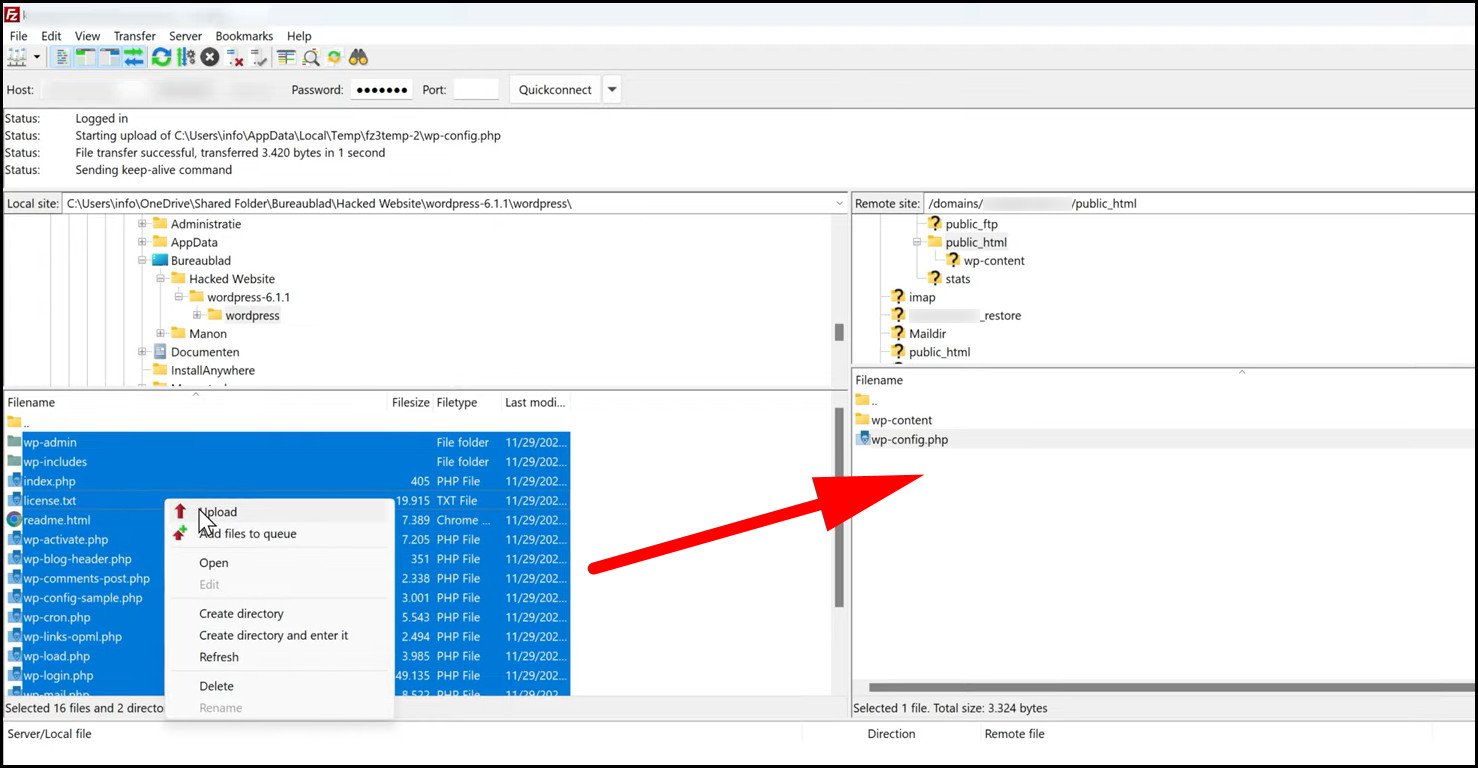Screen dimensions: 1478x768
Task: Click into the Port input field
Action: pos(476,90)
